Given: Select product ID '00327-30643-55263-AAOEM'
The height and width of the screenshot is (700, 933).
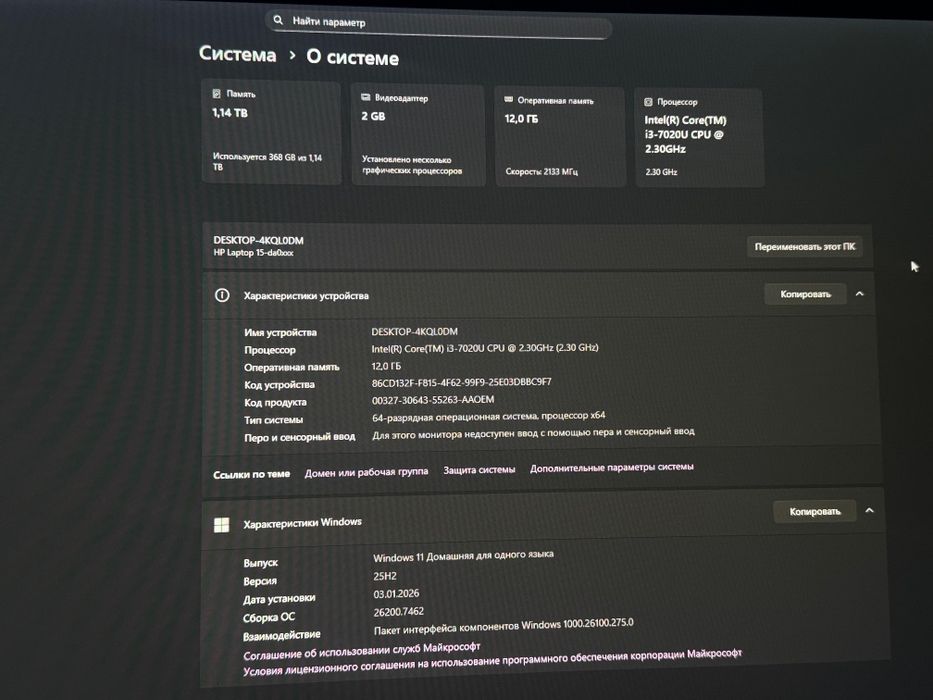Looking at the screenshot, I should click(x=433, y=400).
